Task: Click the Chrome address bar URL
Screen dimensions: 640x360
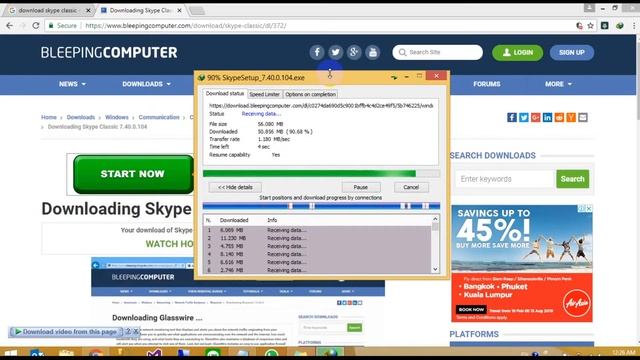Action: tap(186, 26)
